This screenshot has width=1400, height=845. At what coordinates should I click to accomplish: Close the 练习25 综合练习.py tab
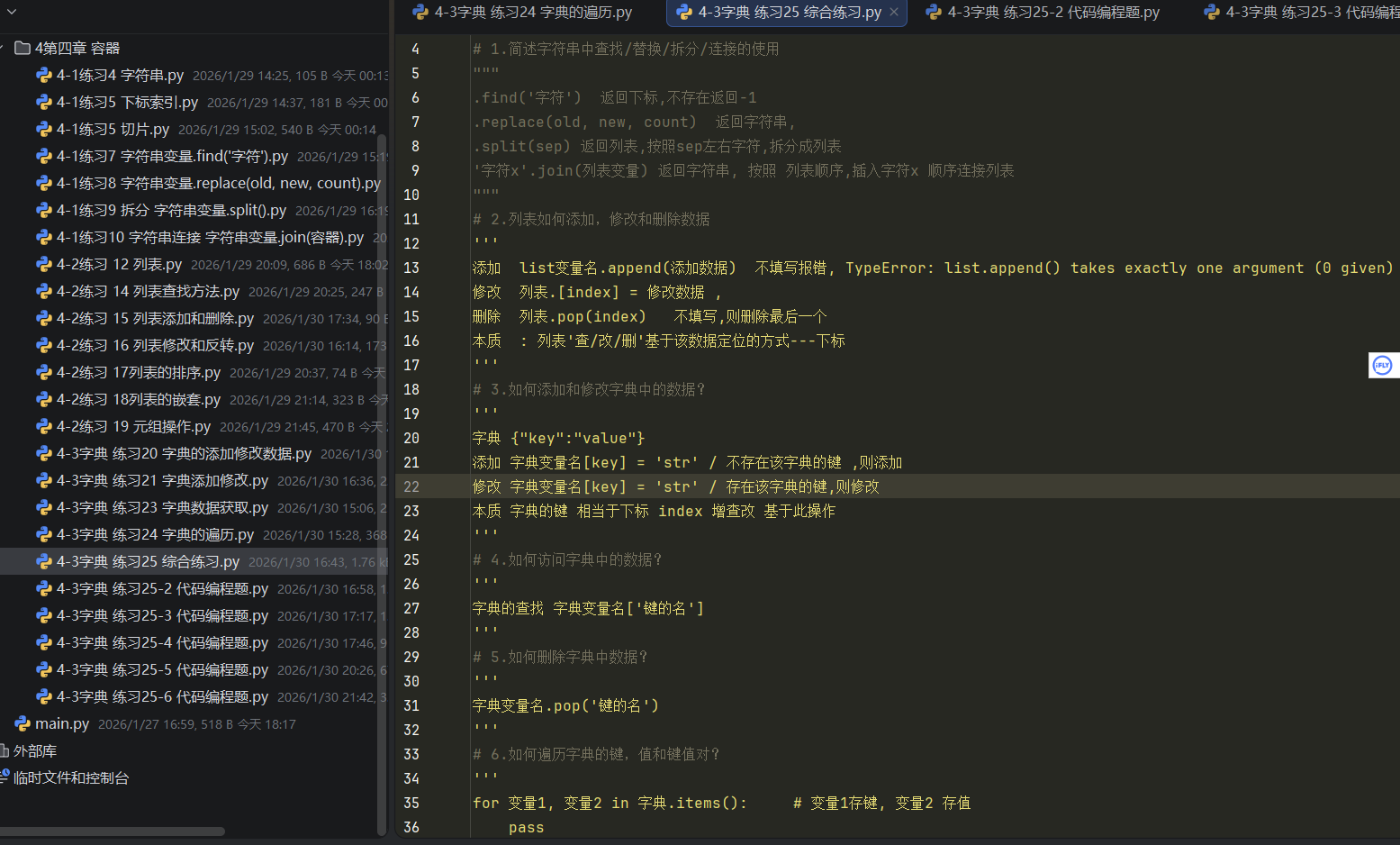point(894,13)
